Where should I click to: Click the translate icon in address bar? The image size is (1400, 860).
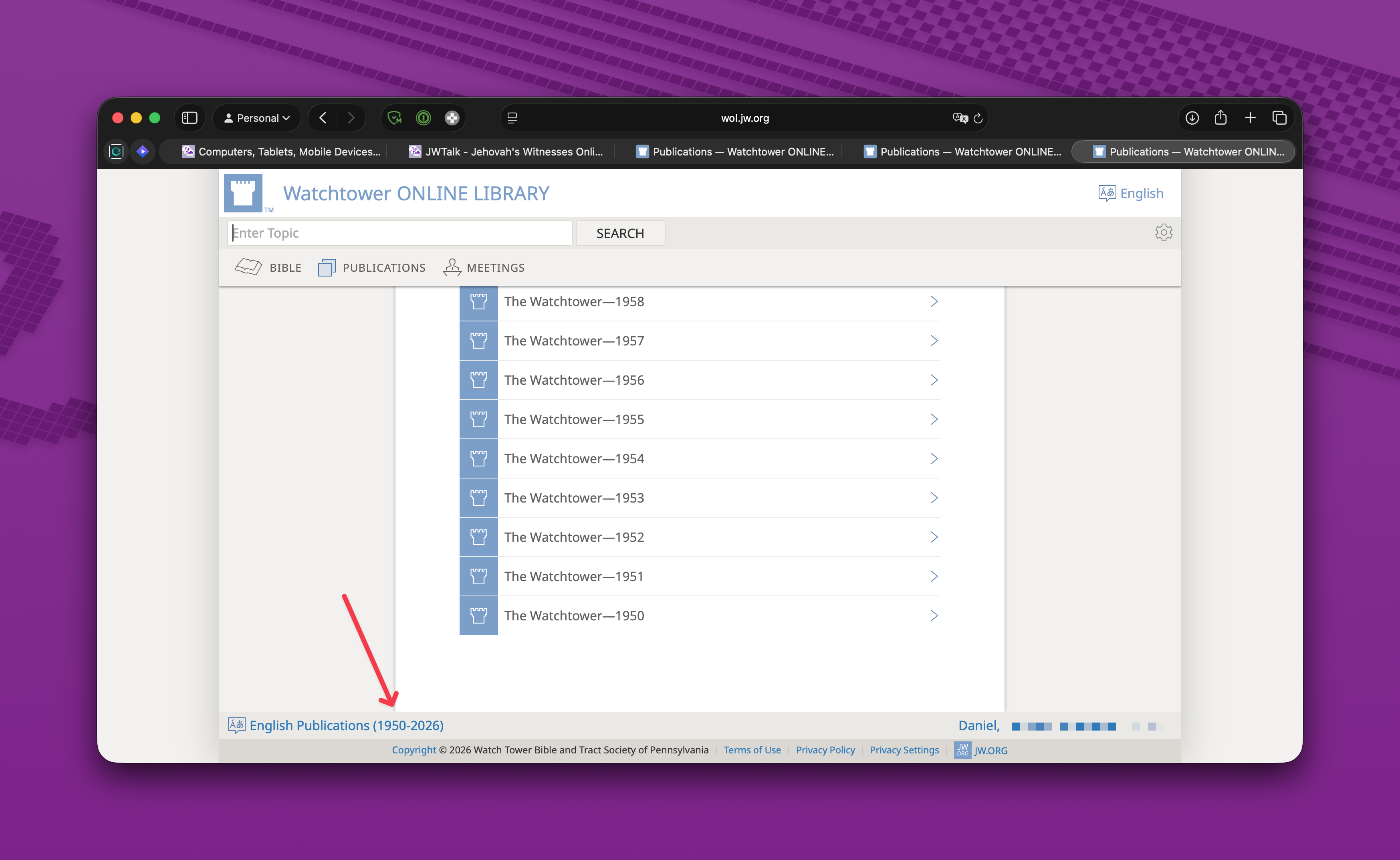[x=960, y=118]
